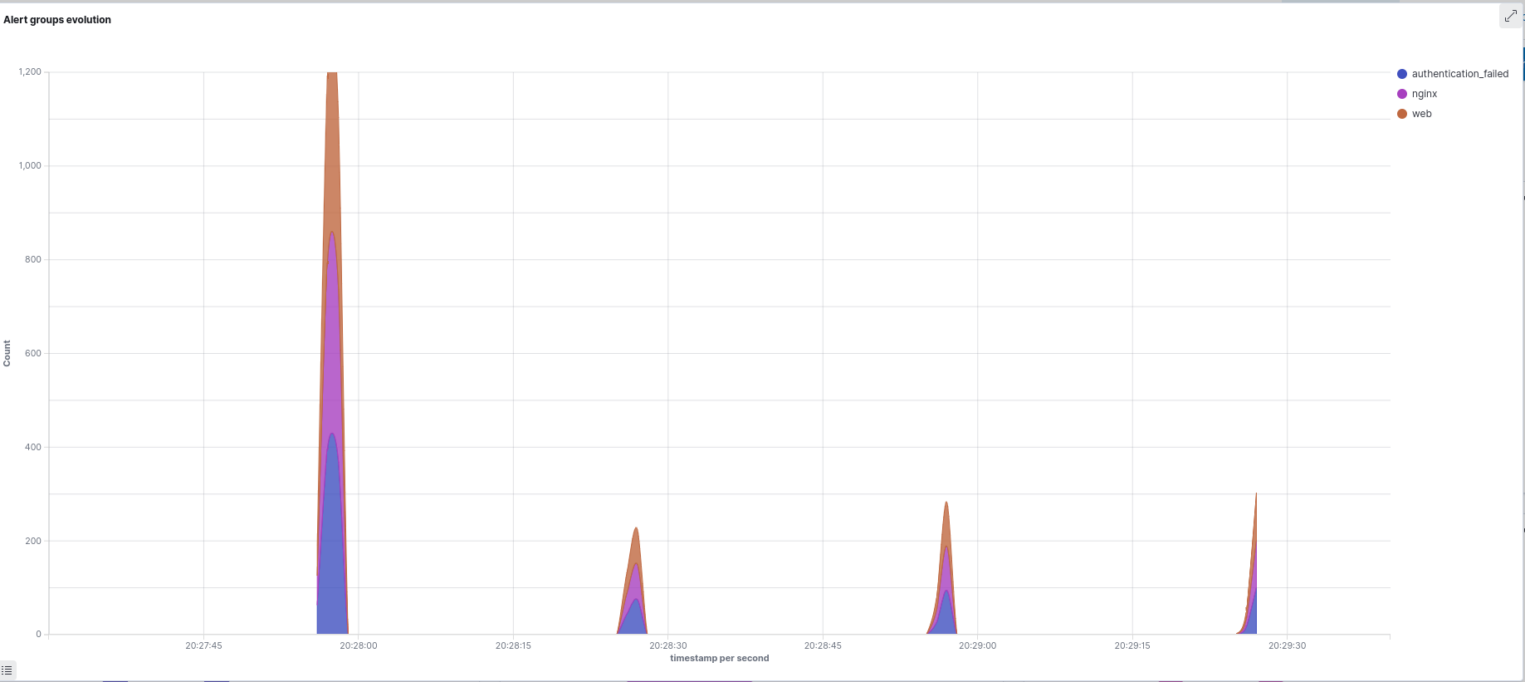Click the "Alert groups evolution" panel title
The height and width of the screenshot is (682, 1525).
click(57, 20)
